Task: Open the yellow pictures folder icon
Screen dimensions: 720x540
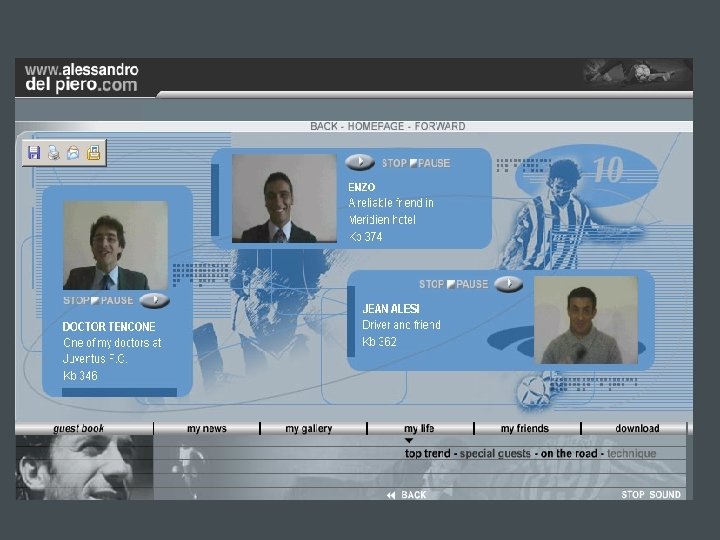Action: click(93, 152)
